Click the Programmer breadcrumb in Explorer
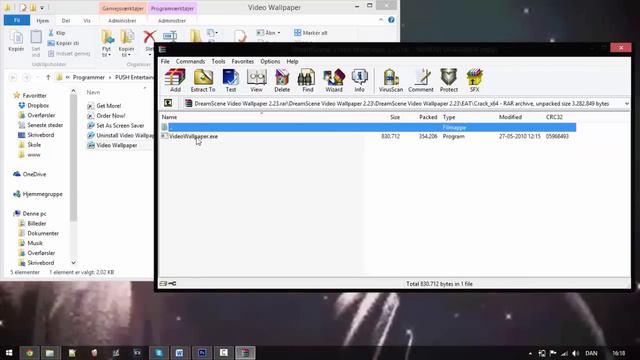This screenshot has height=360, width=640. pos(89,77)
